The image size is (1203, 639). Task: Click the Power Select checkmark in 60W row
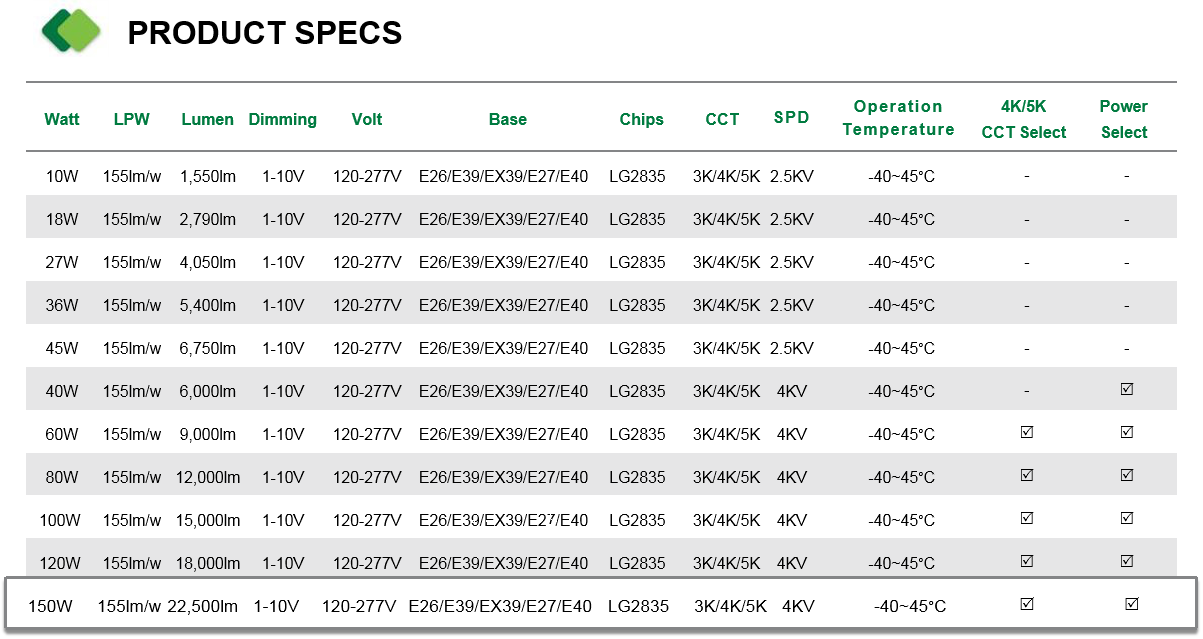coord(1127,433)
